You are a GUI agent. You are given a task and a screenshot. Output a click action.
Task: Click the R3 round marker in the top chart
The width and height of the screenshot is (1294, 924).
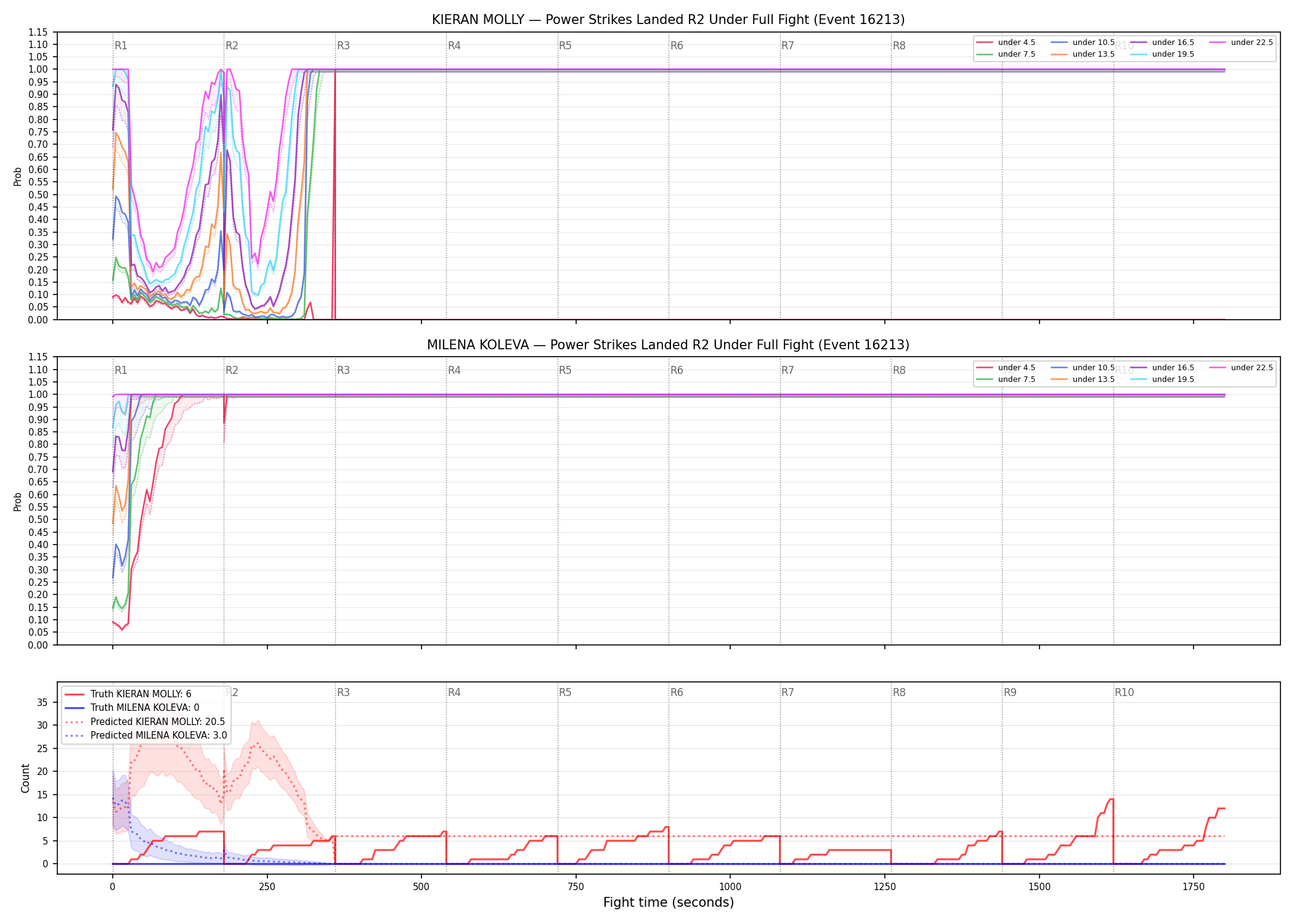[x=343, y=46]
